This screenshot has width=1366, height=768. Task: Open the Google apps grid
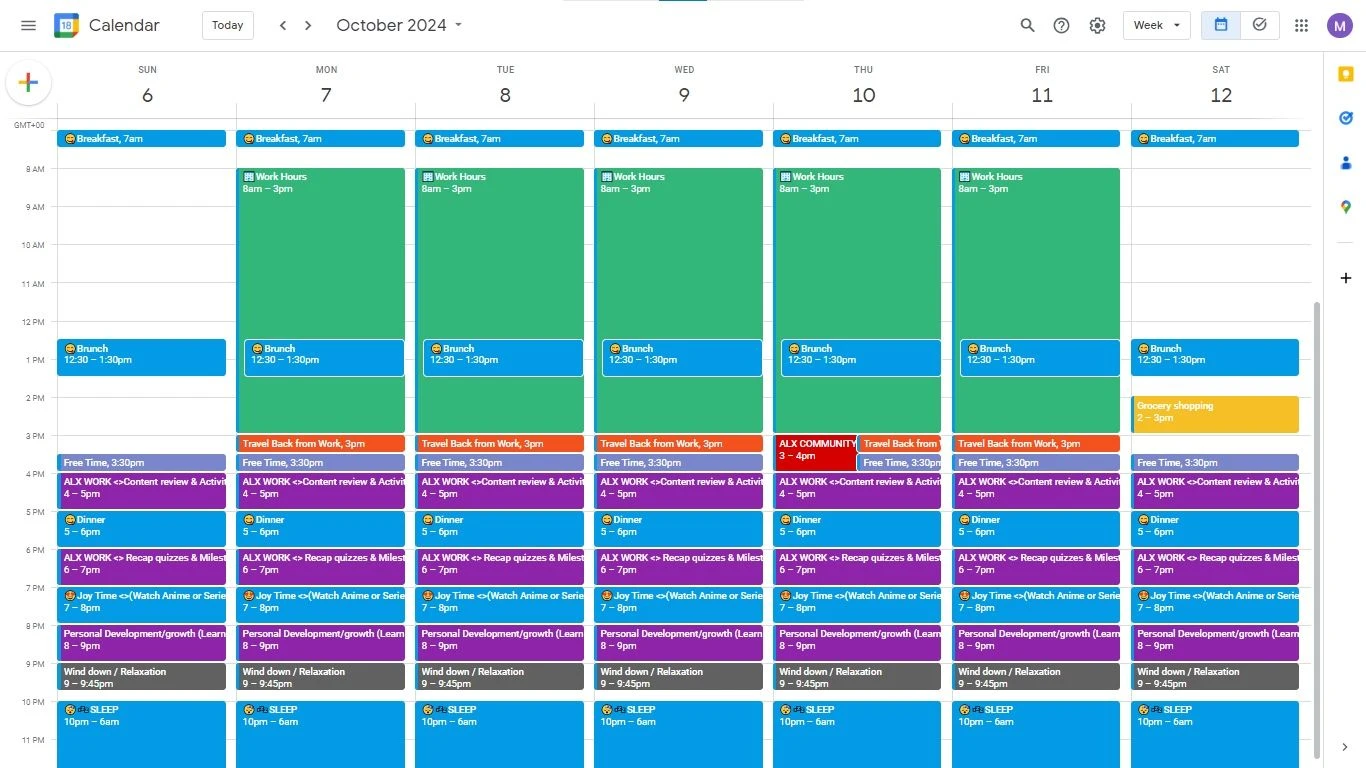1301,25
